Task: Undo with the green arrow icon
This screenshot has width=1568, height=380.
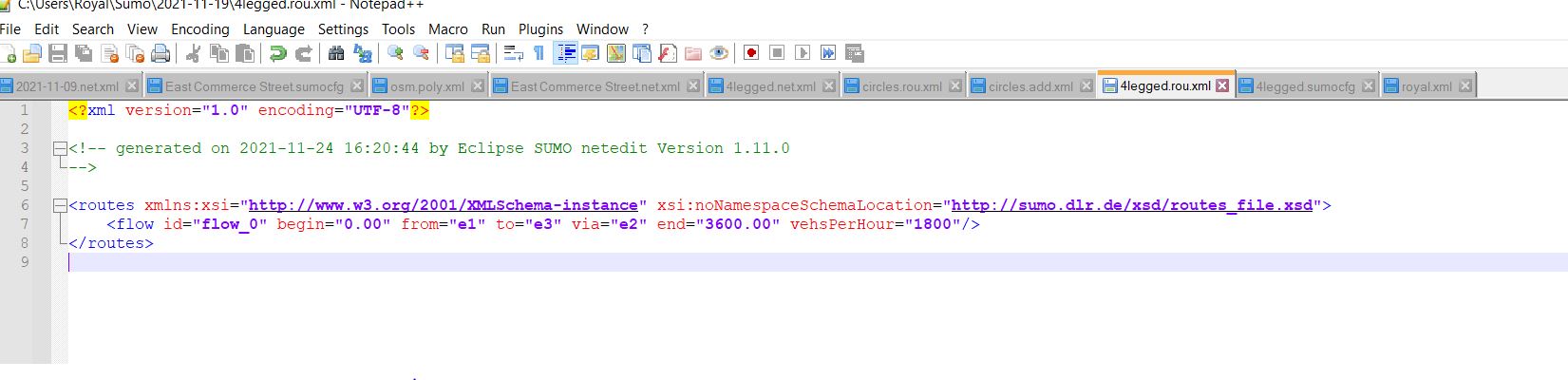Action: 278,53
